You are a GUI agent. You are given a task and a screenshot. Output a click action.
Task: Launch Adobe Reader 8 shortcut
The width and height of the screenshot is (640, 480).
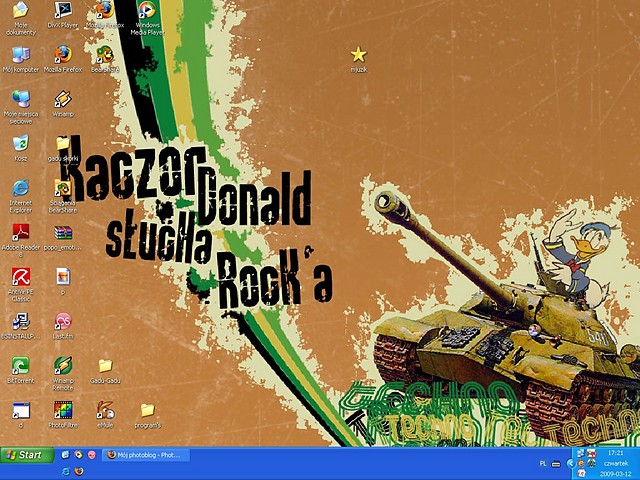coord(21,240)
